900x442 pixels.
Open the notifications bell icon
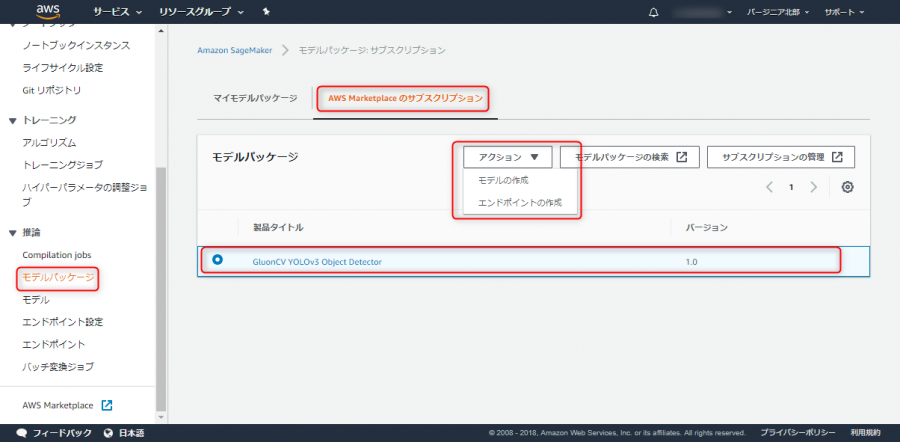(653, 12)
